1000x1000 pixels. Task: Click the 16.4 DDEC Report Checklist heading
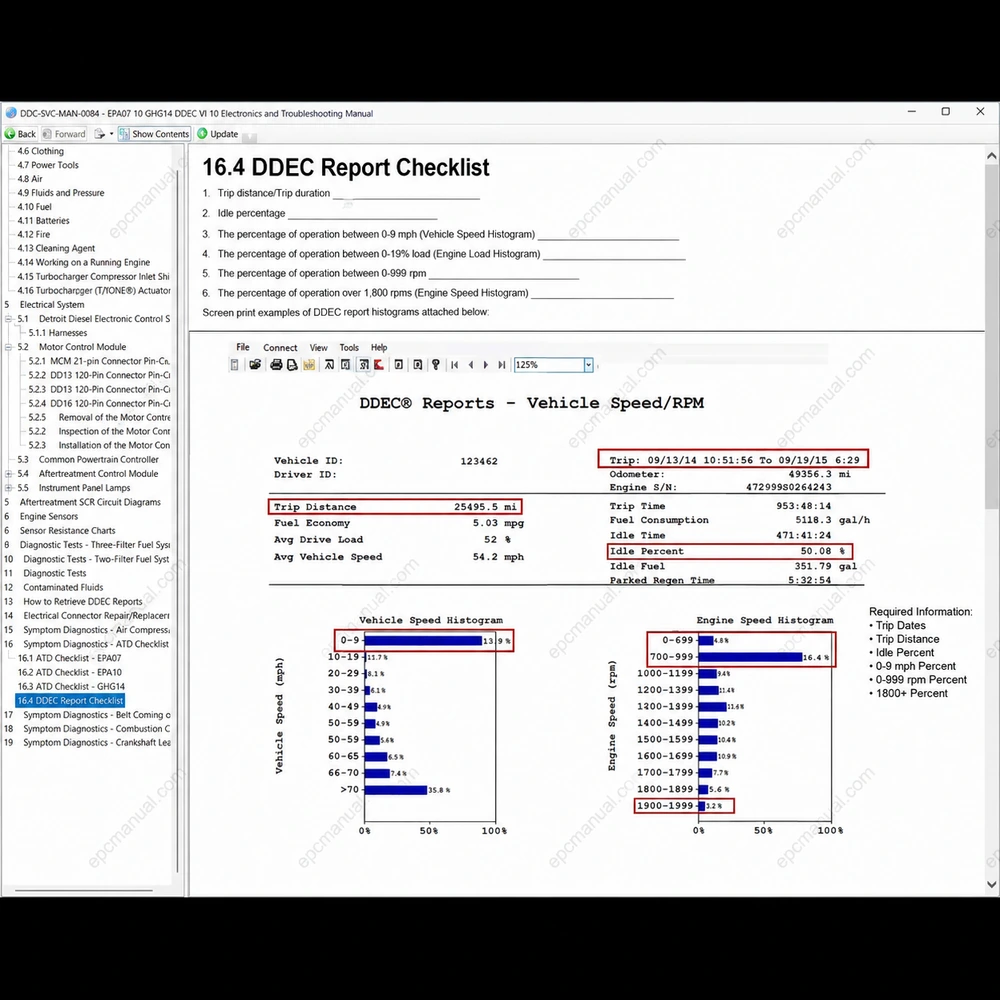(346, 167)
